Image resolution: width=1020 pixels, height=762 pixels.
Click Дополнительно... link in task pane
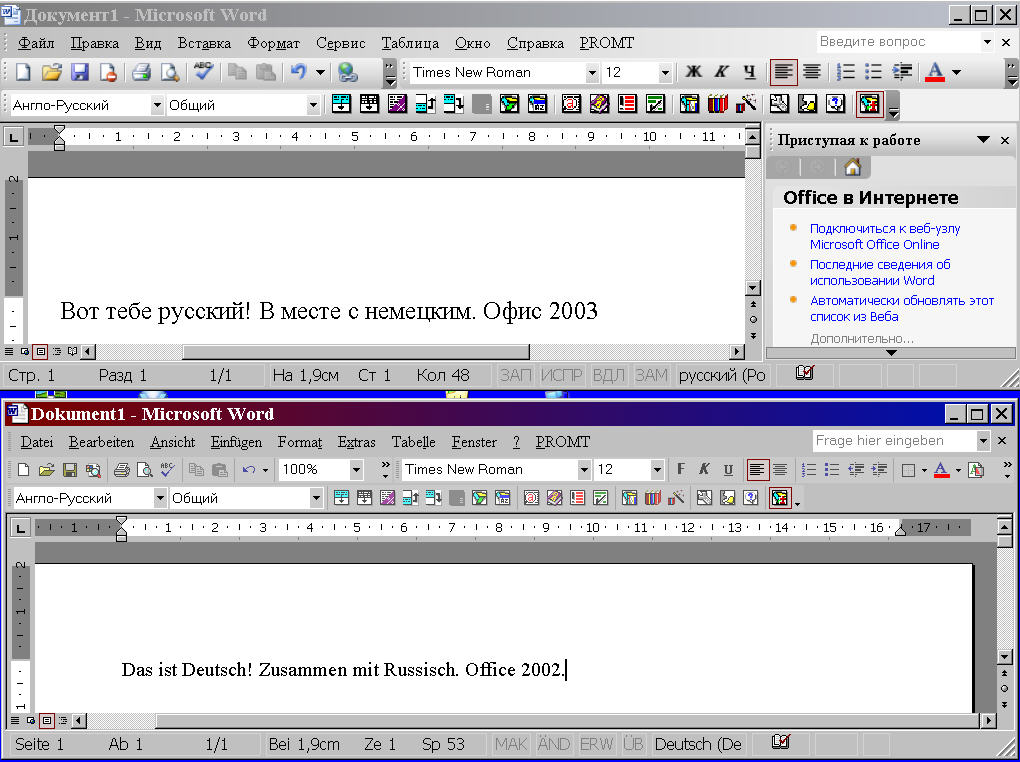click(862, 338)
